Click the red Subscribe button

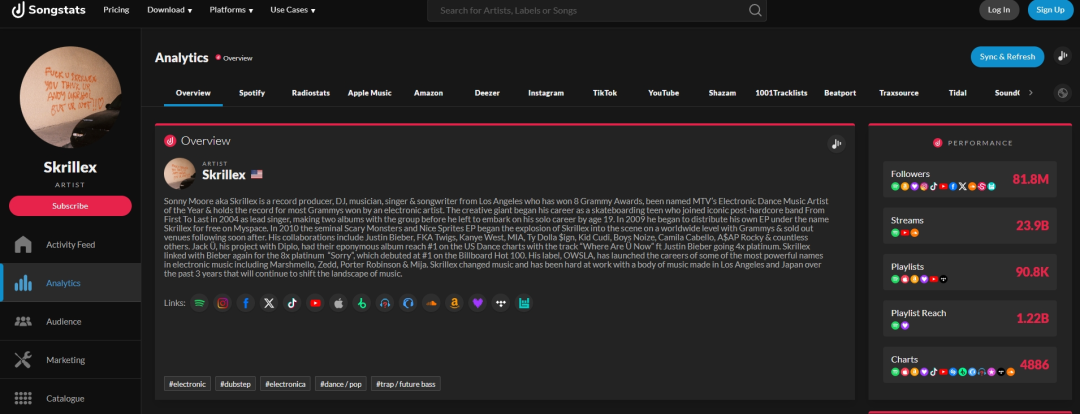coord(70,205)
